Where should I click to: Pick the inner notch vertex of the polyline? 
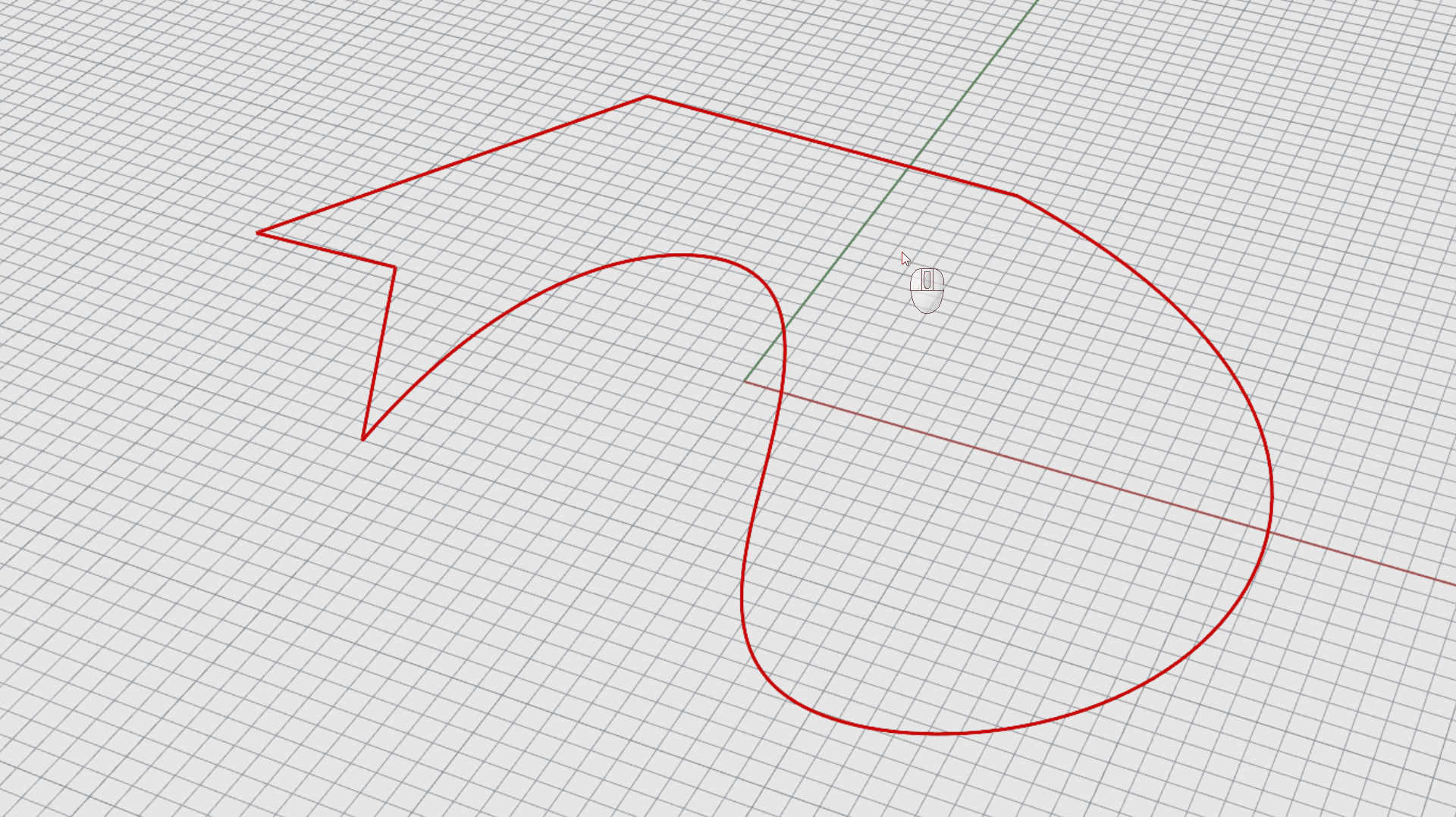[x=394, y=268]
